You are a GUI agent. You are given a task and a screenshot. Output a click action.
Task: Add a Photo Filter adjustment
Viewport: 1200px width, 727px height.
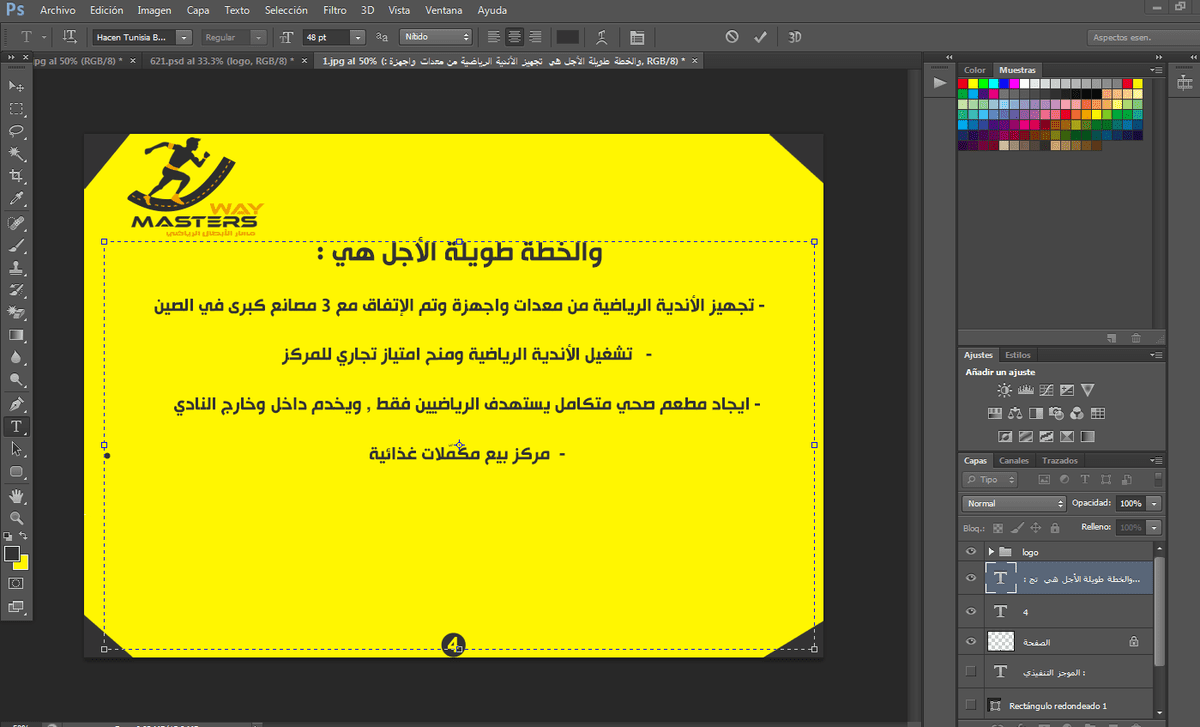tap(1056, 413)
